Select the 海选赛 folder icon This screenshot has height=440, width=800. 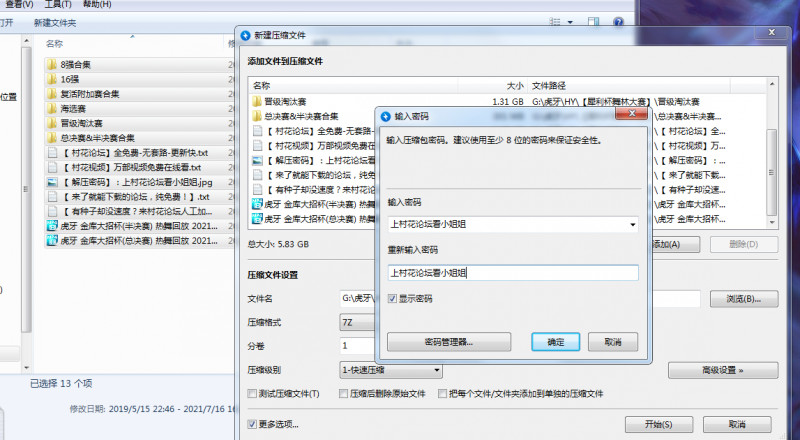point(52,108)
